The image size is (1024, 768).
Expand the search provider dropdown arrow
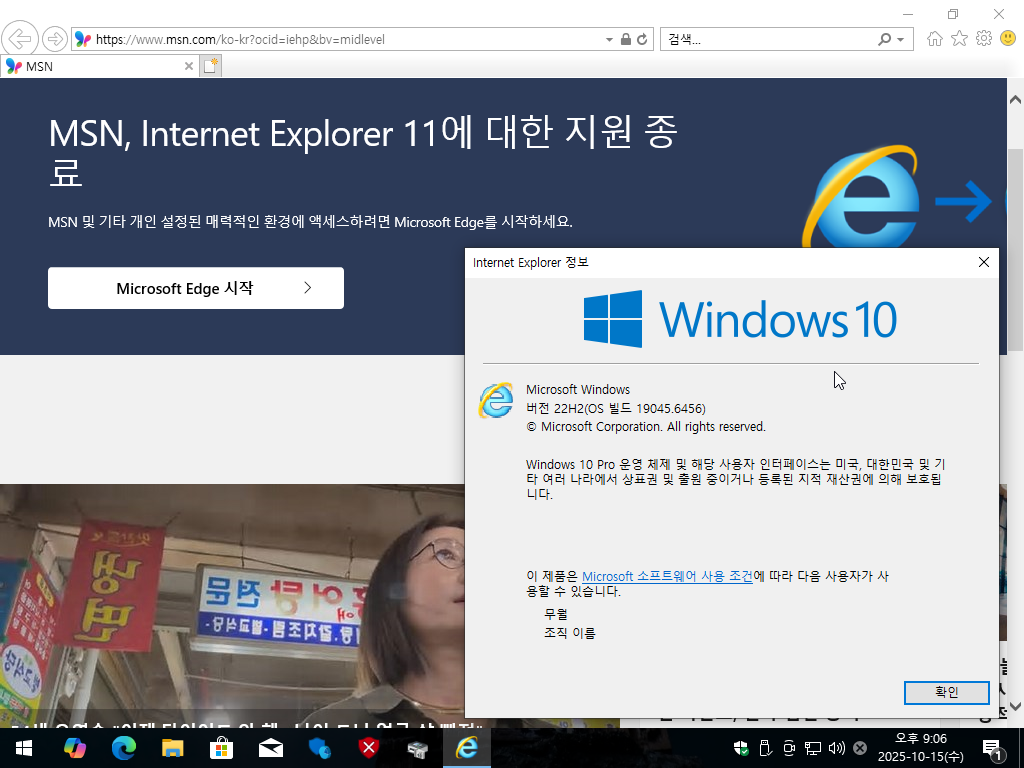tap(901, 40)
